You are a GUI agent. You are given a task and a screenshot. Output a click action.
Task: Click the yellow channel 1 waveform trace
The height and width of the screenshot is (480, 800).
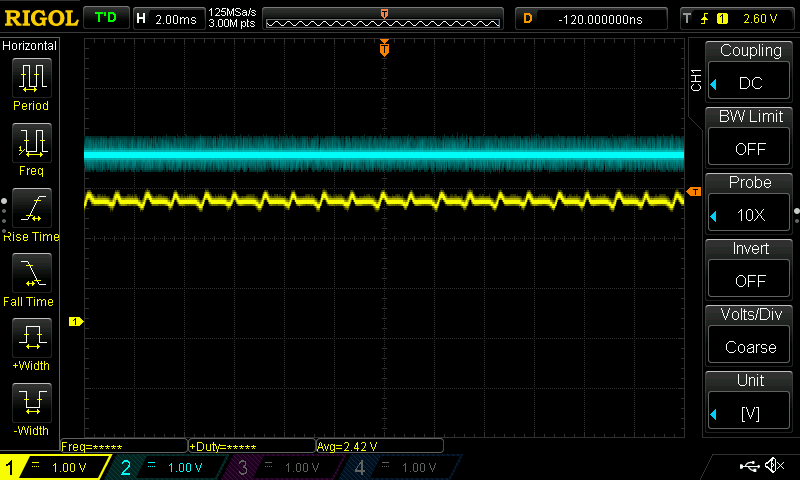click(x=384, y=200)
